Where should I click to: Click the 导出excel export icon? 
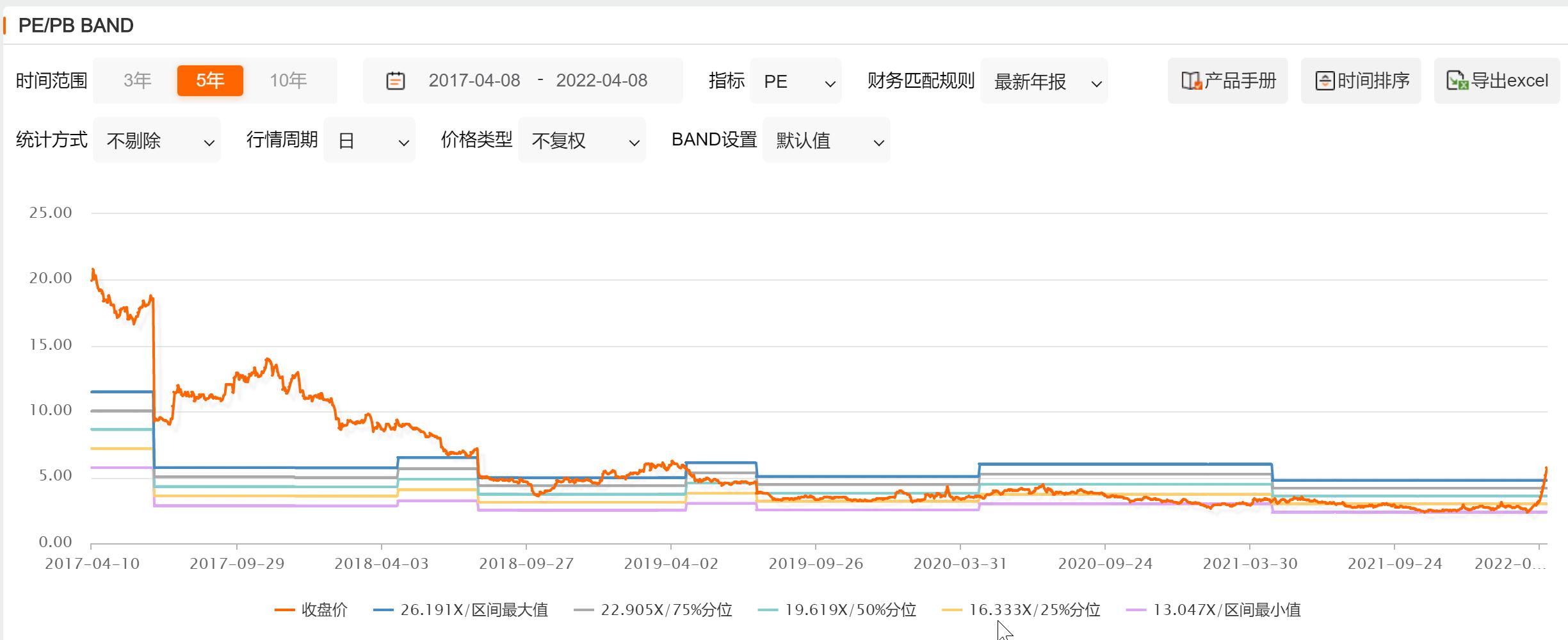pyautogui.click(x=1460, y=81)
